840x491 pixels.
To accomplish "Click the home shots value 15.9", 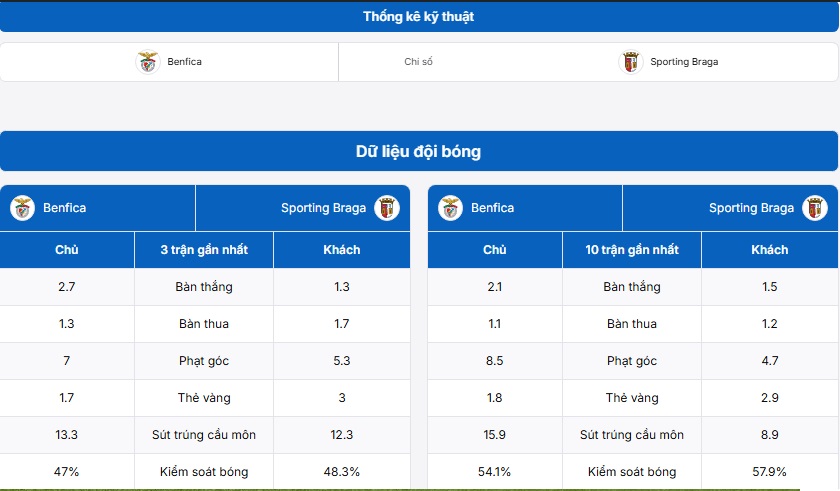I will point(494,435).
